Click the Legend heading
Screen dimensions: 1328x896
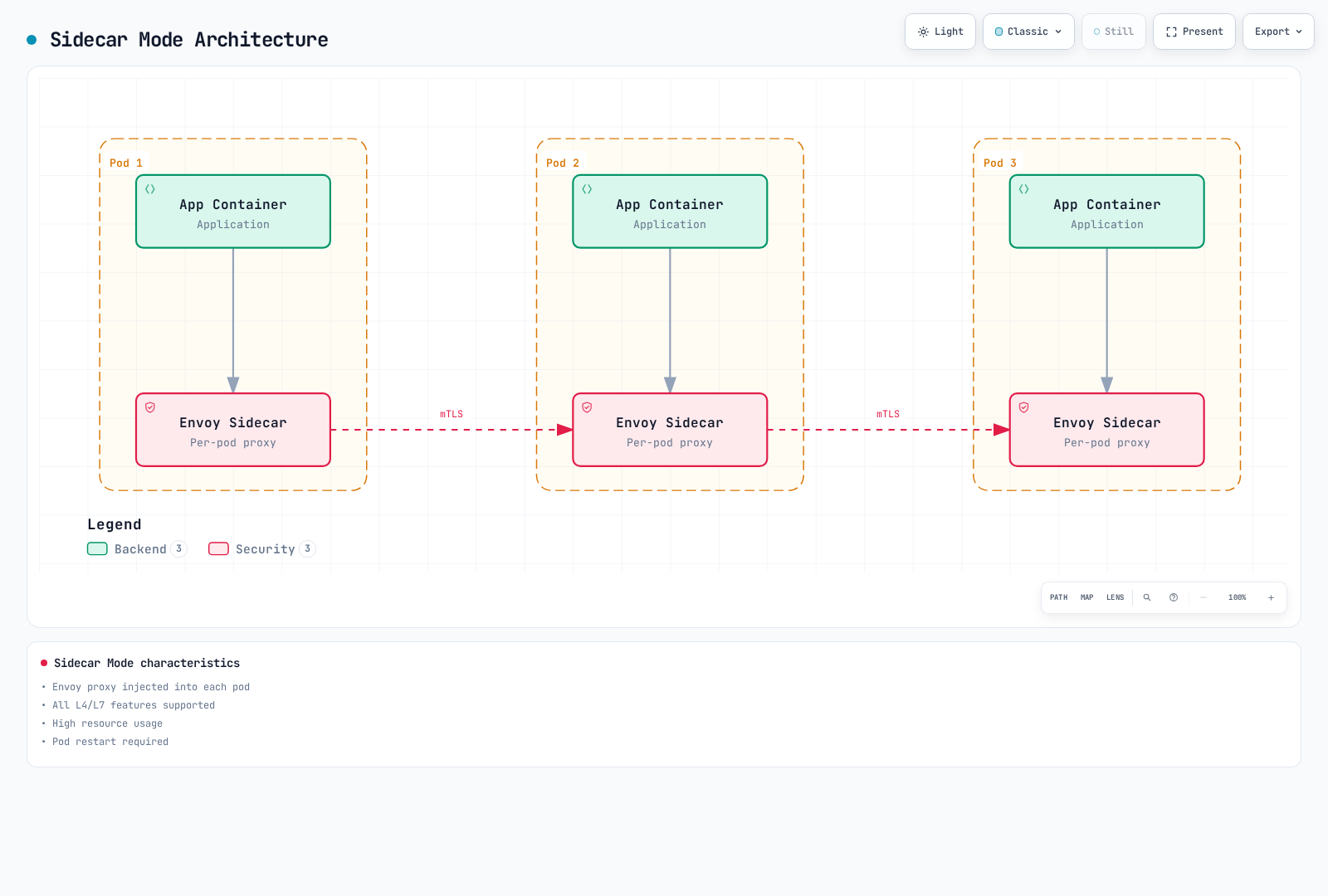(x=115, y=524)
